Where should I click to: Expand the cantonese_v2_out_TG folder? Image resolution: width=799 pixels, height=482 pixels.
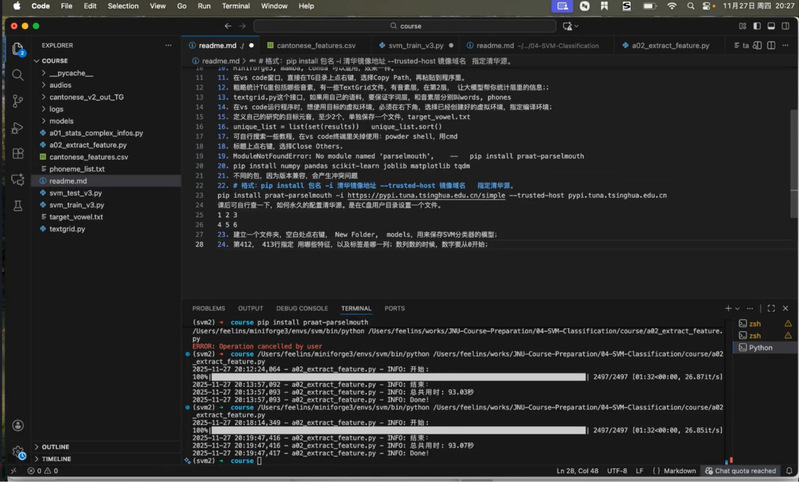pos(84,97)
